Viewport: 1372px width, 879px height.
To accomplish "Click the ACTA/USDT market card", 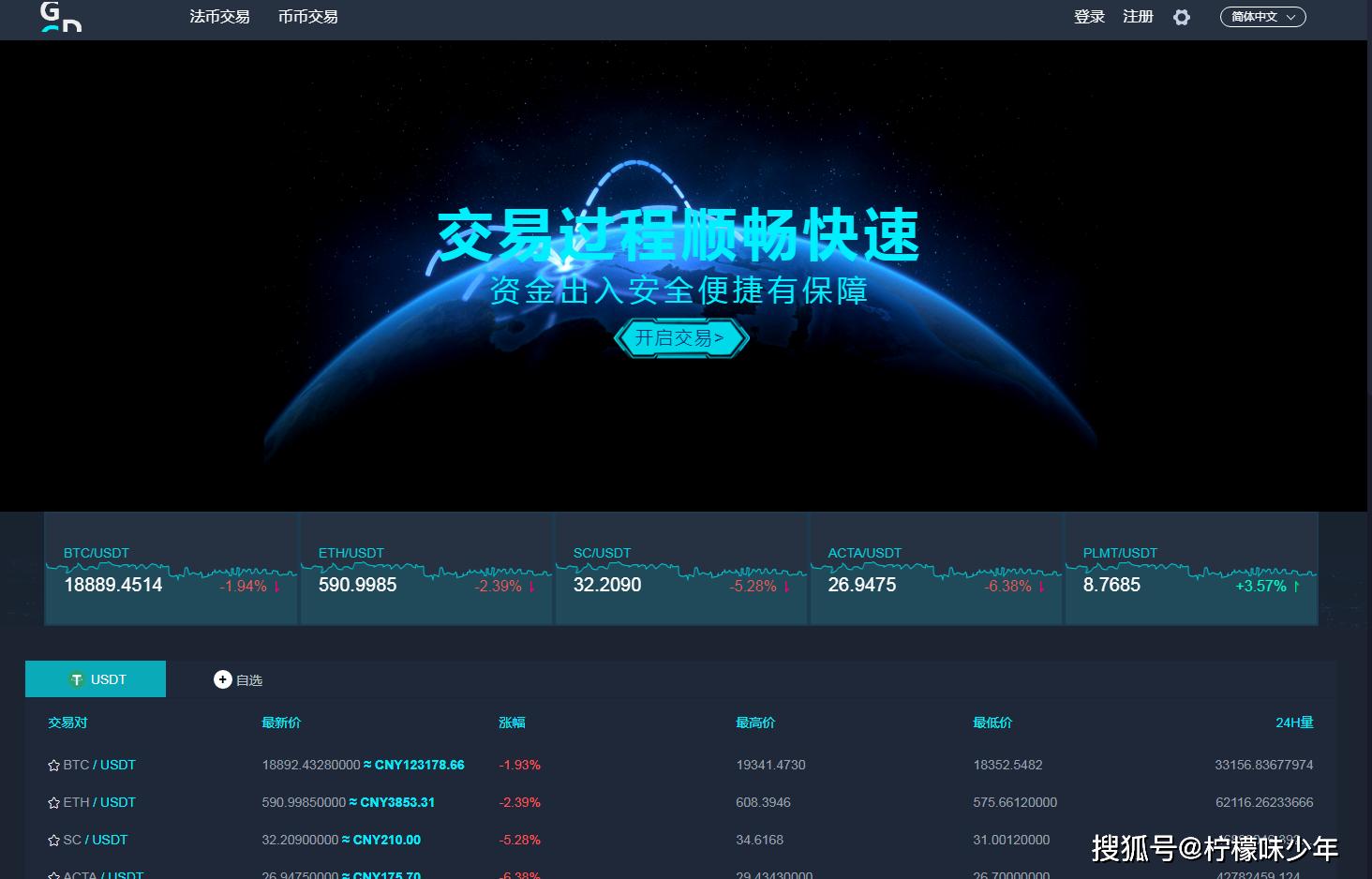I will pos(935,568).
